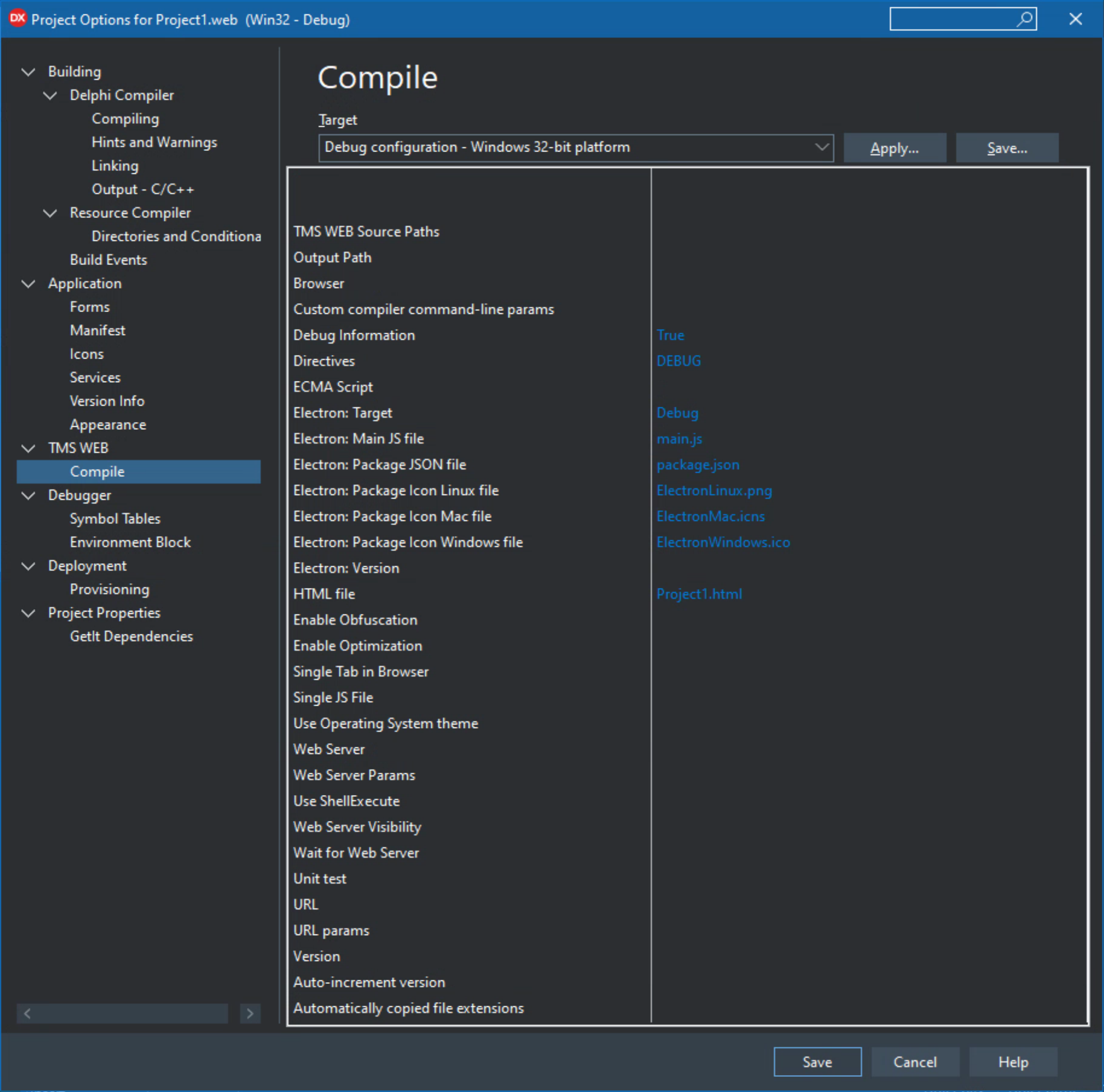Image resolution: width=1104 pixels, height=1092 pixels.
Task: Select Compiling in the options tree
Action: pyautogui.click(x=125, y=119)
